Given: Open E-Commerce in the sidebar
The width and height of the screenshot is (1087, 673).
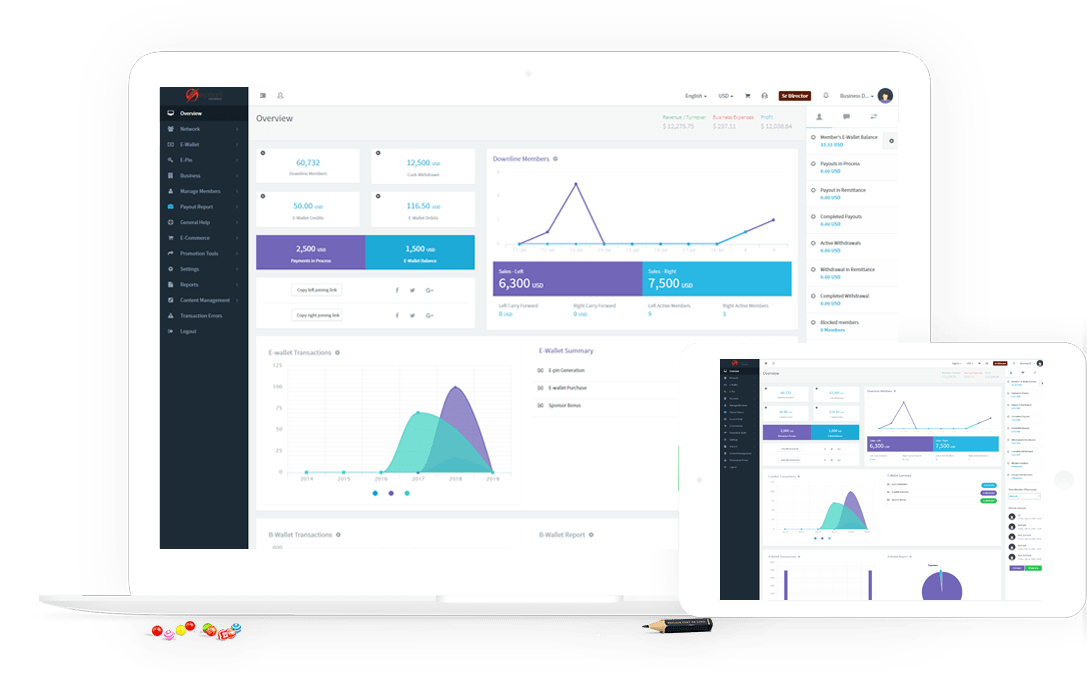Looking at the screenshot, I should pyautogui.click(x=204, y=238).
